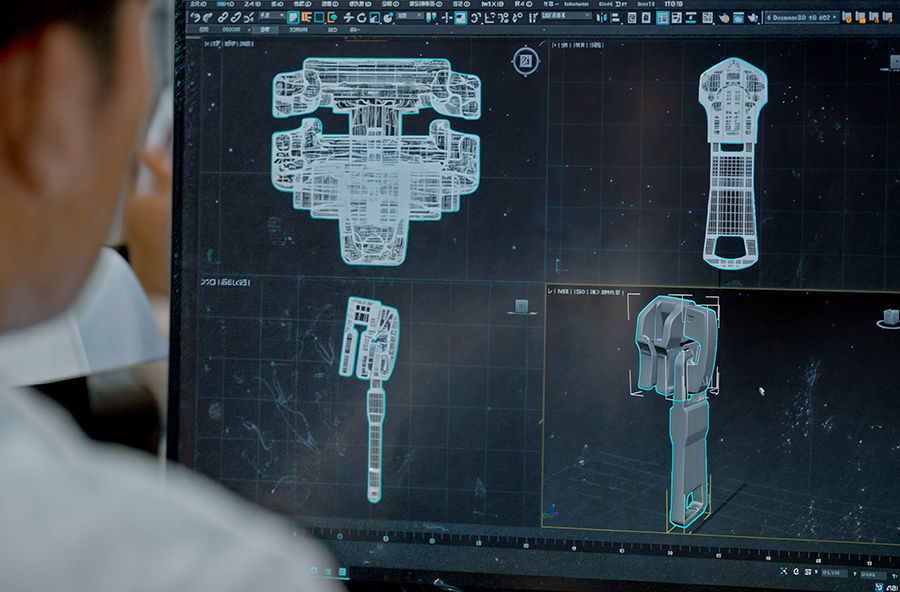Select the circular-arrow rotate tool

point(361,18)
